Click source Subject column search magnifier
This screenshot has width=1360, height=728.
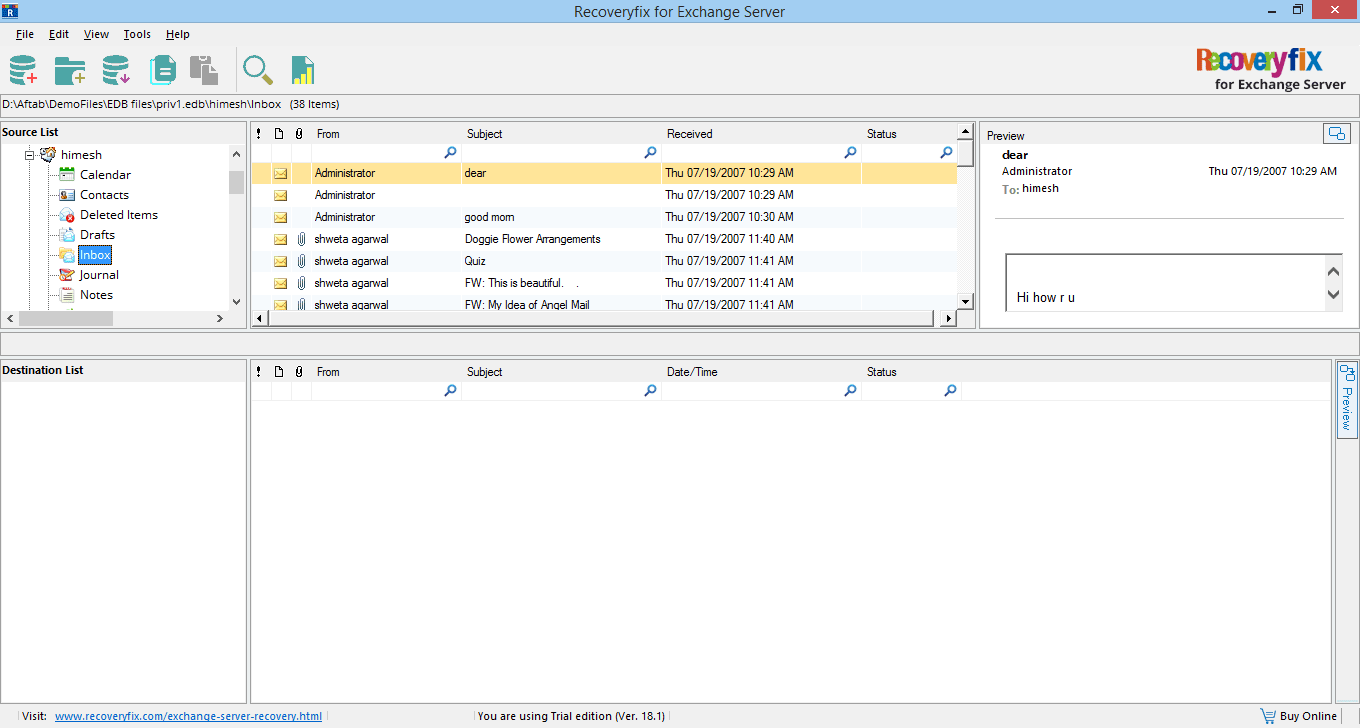click(650, 153)
